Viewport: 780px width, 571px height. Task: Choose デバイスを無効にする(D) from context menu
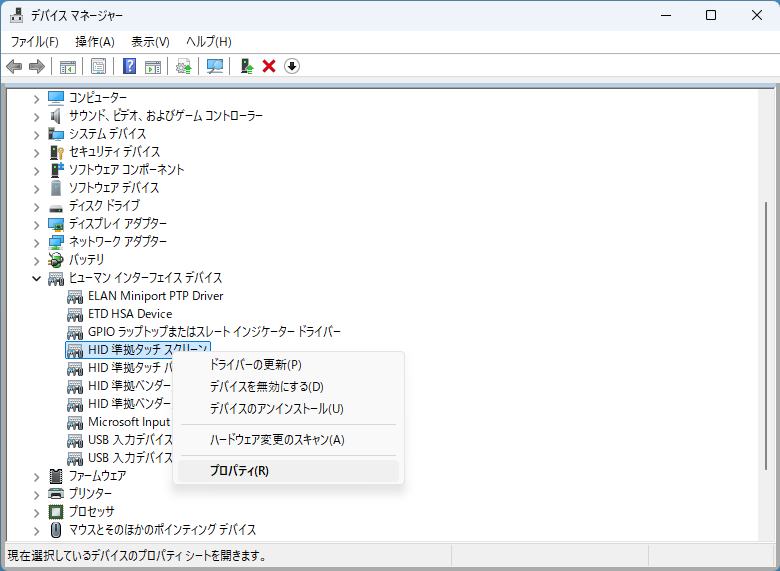289,386
